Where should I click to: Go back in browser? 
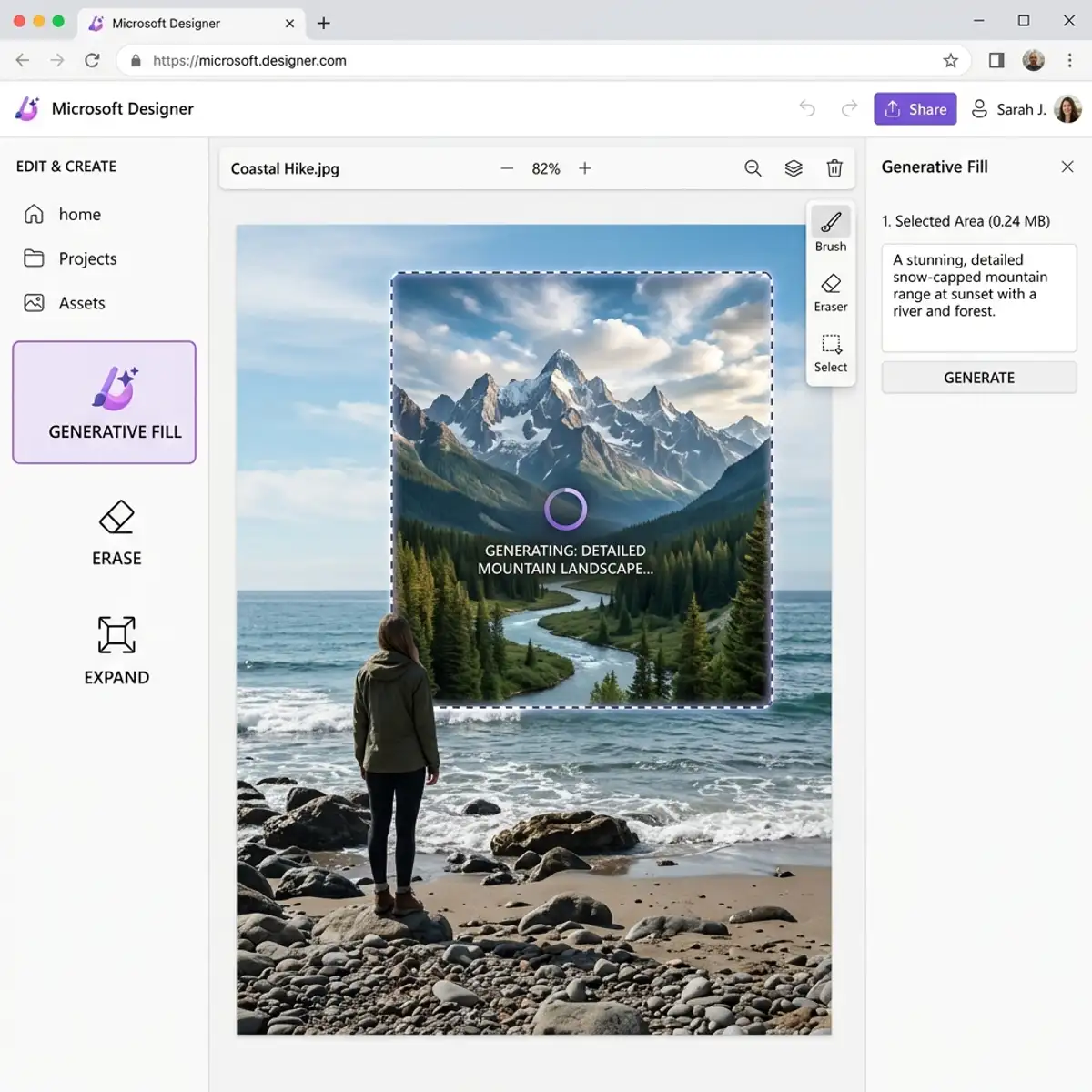[x=23, y=60]
